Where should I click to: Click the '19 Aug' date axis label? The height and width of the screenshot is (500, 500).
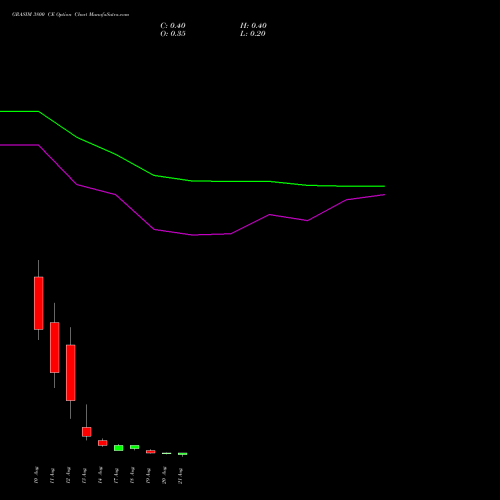(148, 475)
